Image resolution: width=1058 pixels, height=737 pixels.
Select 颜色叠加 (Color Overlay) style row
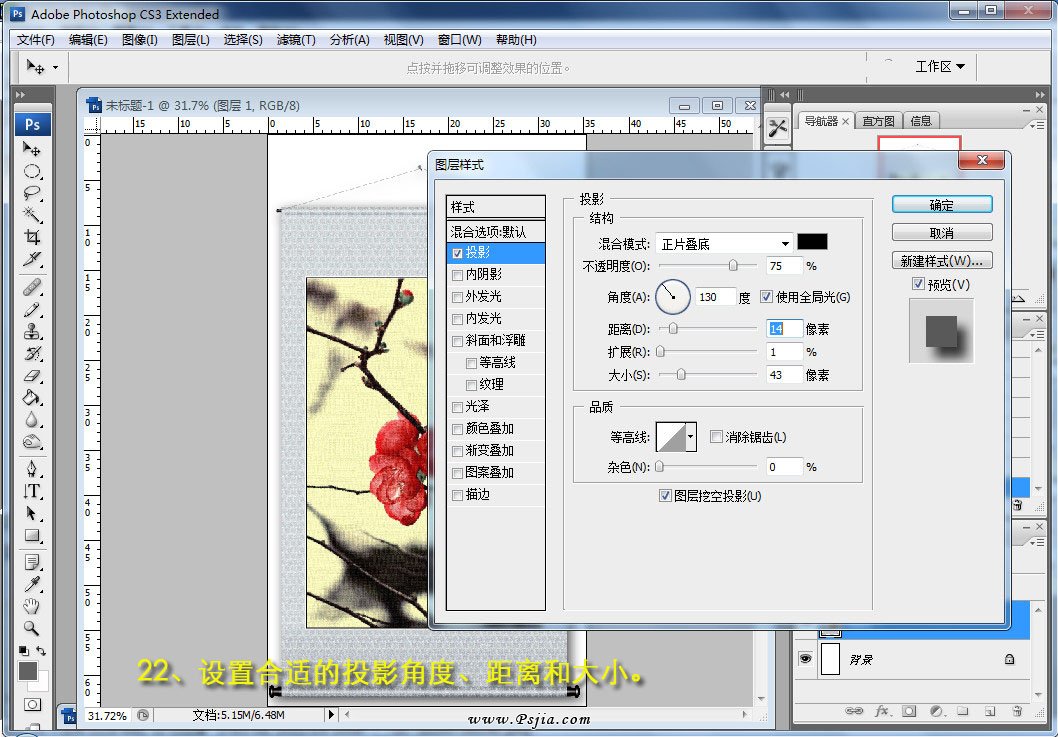496,429
